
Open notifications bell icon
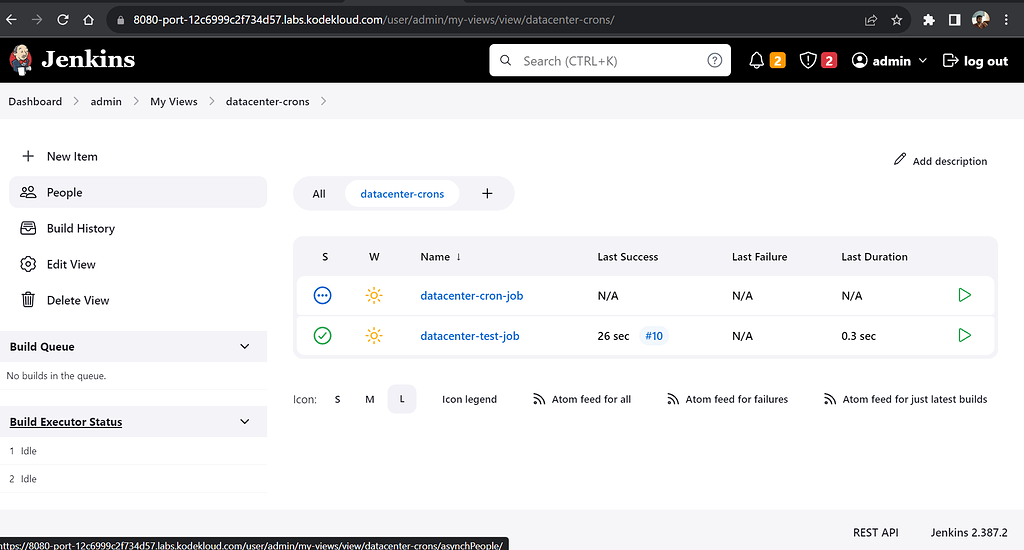pos(757,61)
